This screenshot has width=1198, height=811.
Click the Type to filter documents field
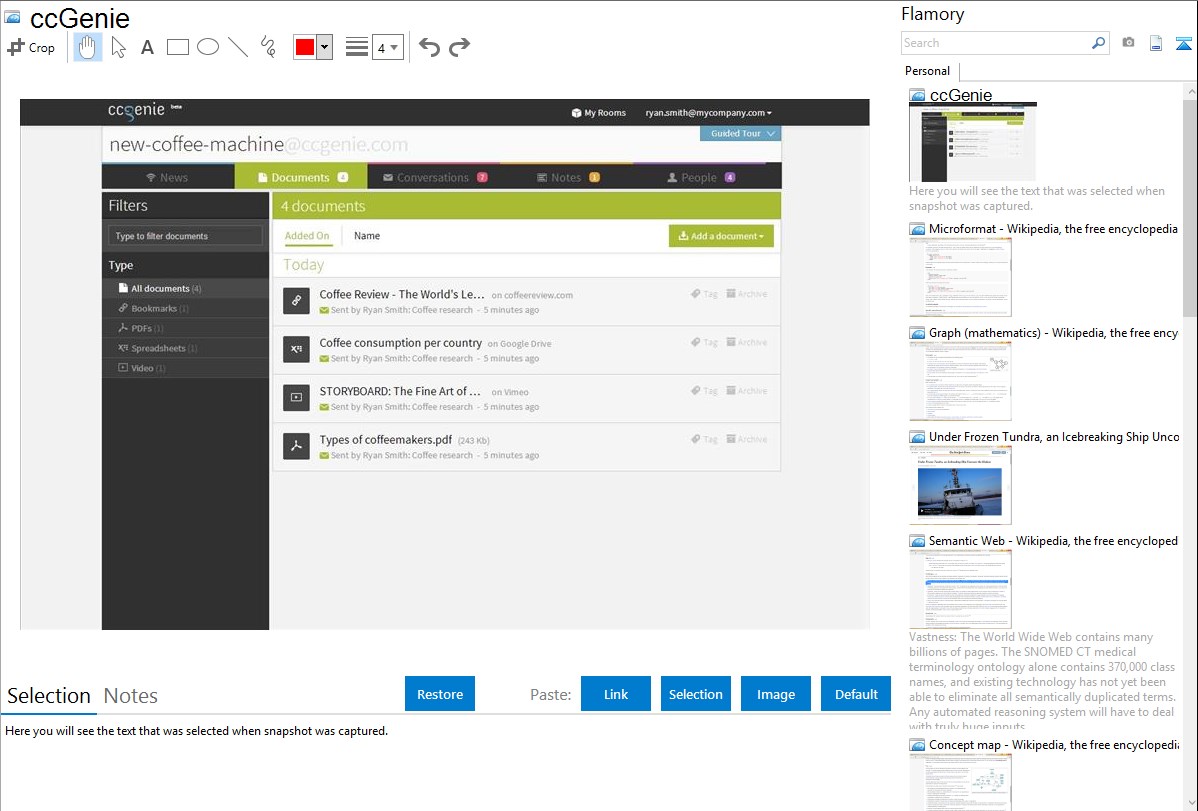(185, 235)
